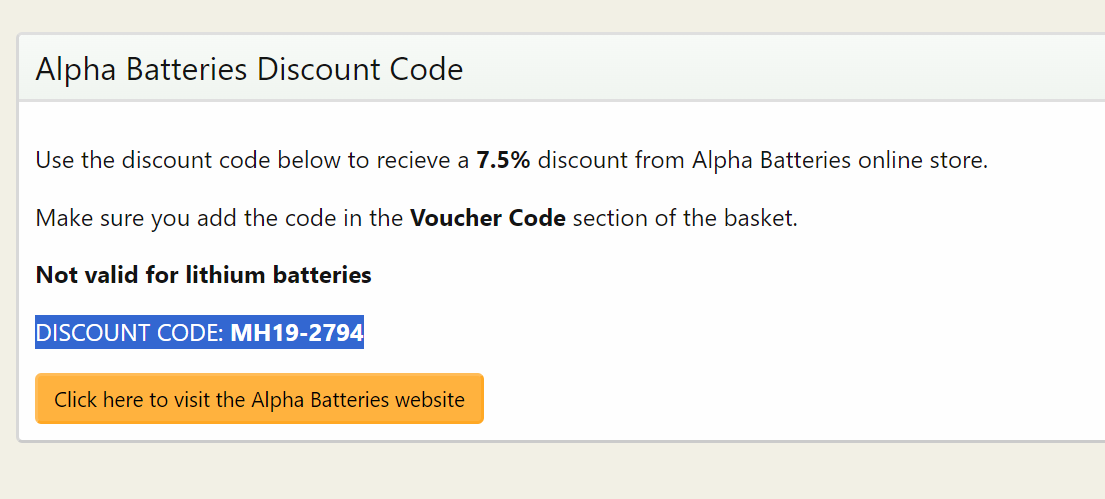The image size is (1105, 499).
Task: Click the panel heading "Alpha Batteries Discount Code"
Action: (249, 70)
